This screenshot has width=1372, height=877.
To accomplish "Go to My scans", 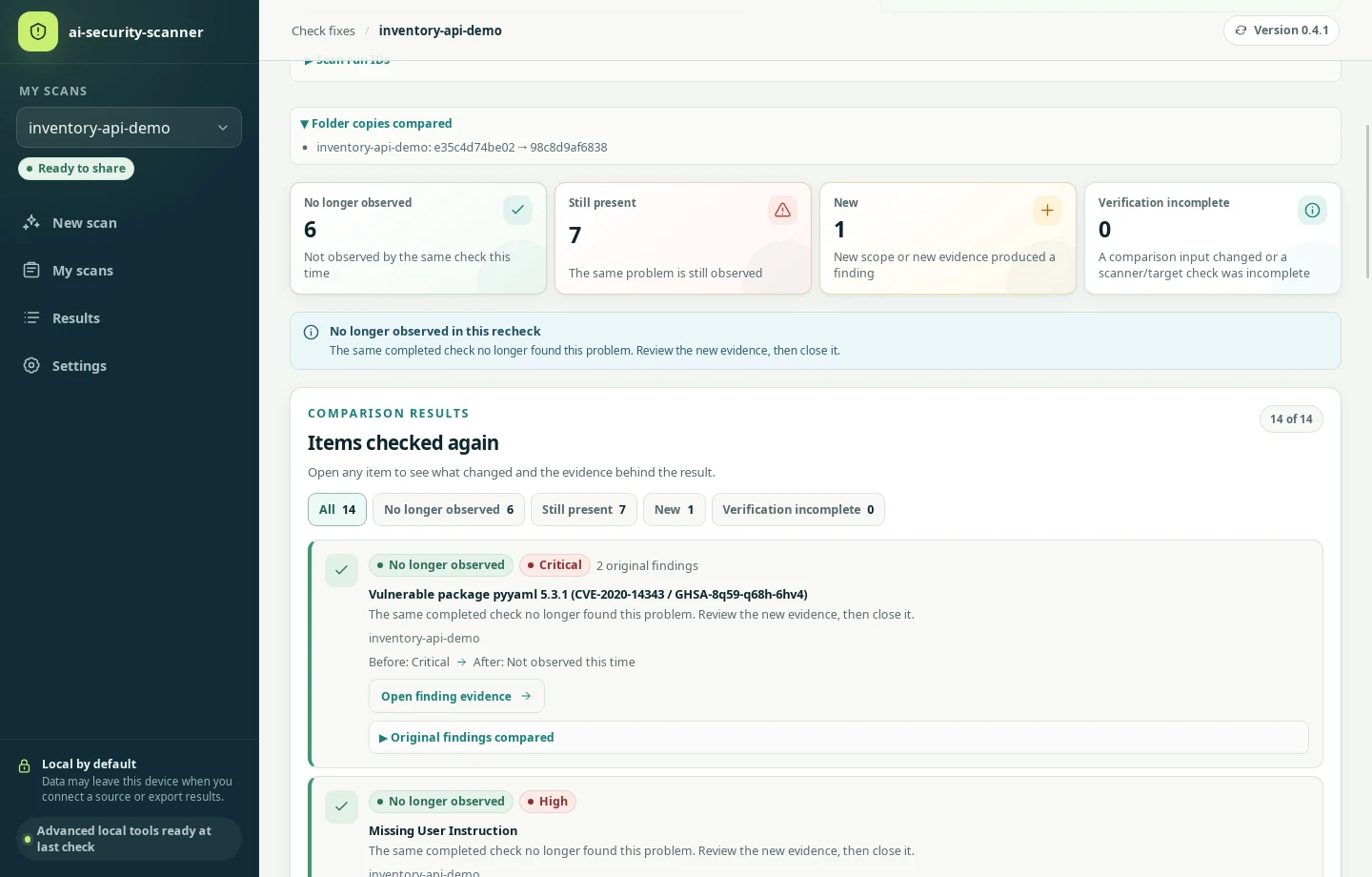I will click(x=129, y=270).
